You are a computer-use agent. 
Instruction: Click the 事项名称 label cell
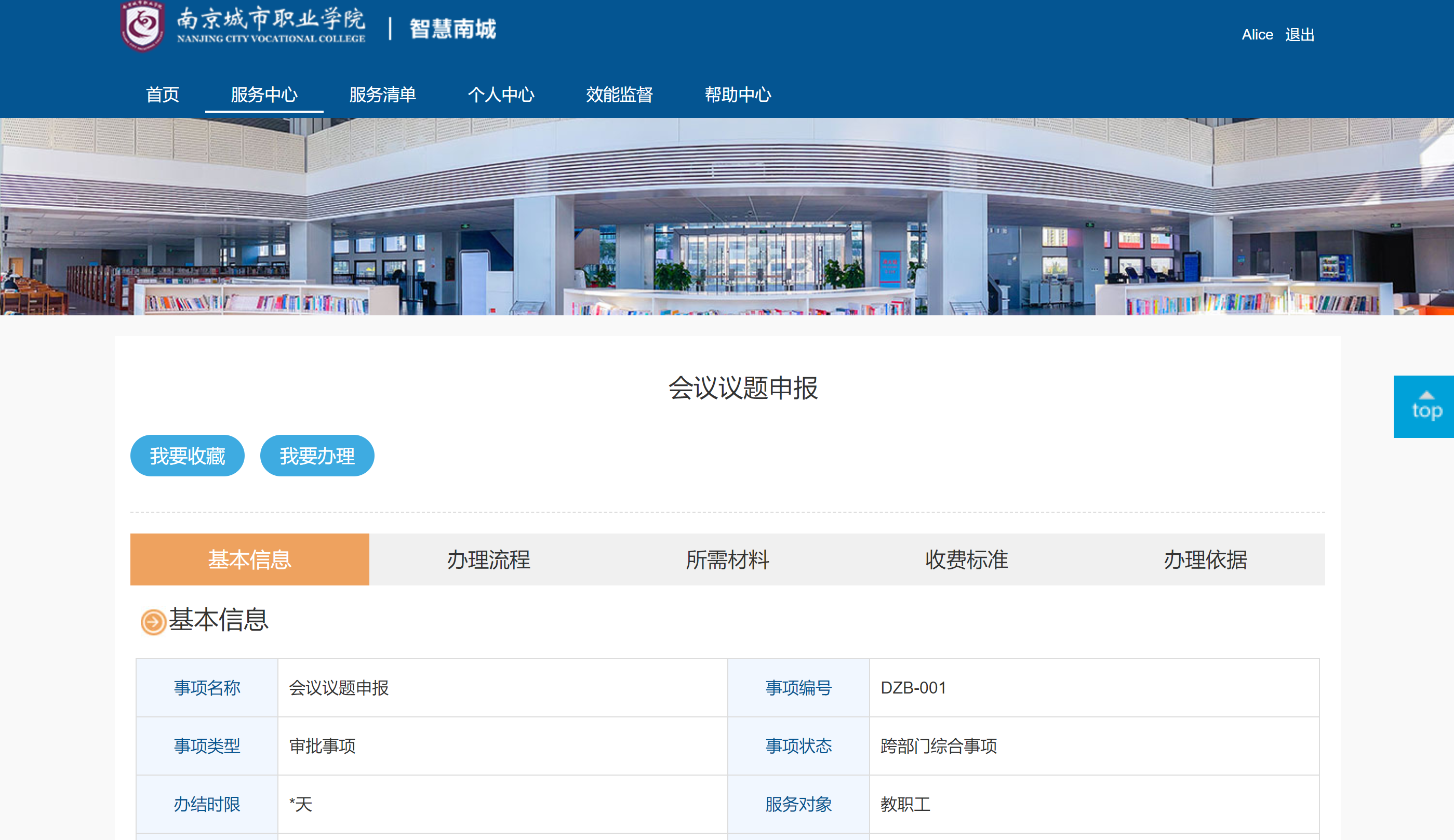pyautogui.click(x=207, y=688)
